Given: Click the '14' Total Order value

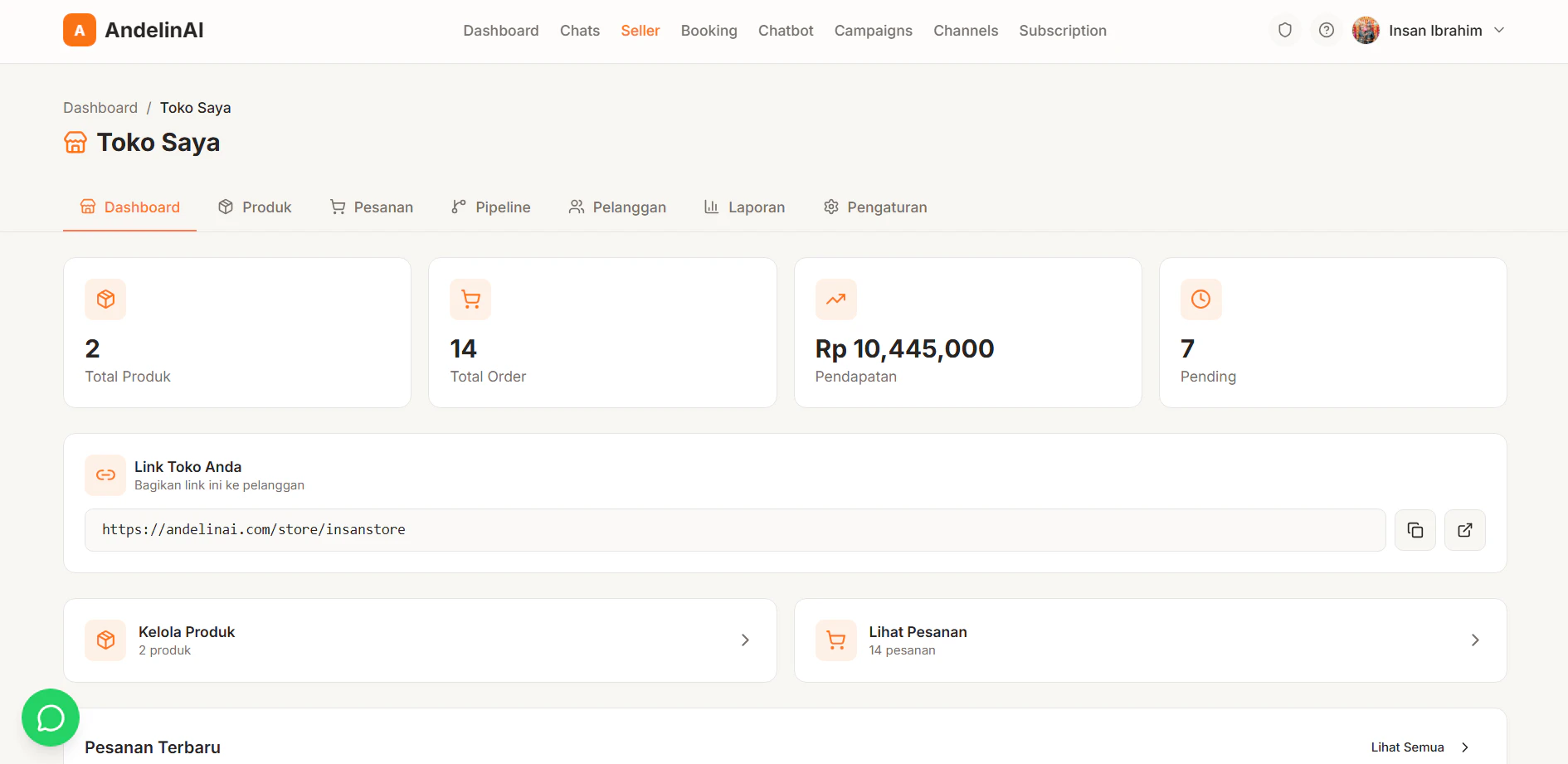Looking at the screenshot, I should pyautogui.click(x=463, y=349).
